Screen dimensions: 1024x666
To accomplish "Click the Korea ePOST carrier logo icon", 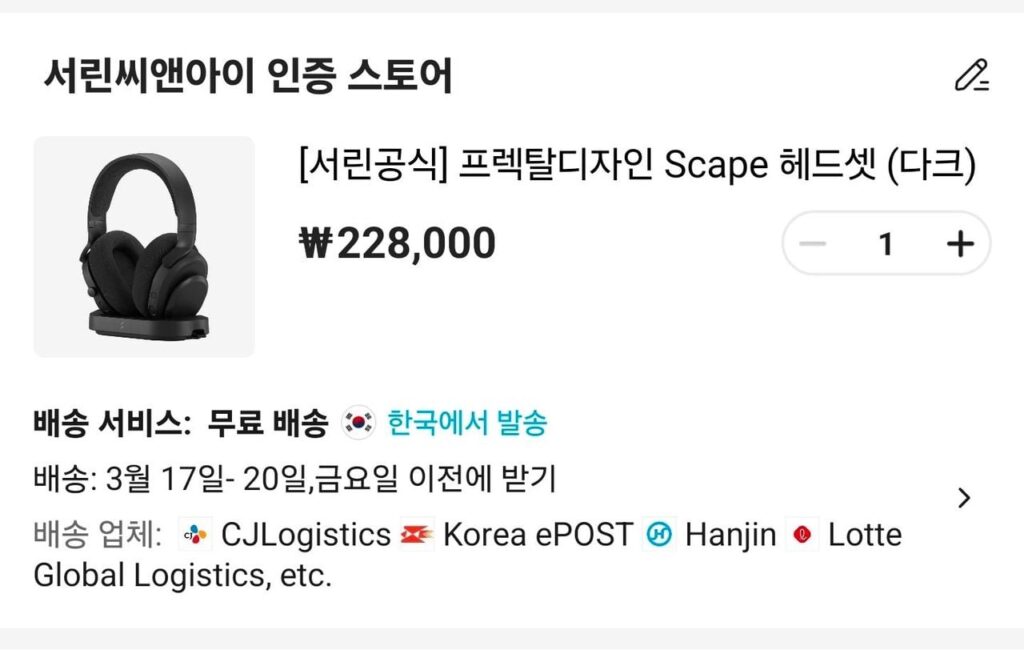I will tap(416, 535).
